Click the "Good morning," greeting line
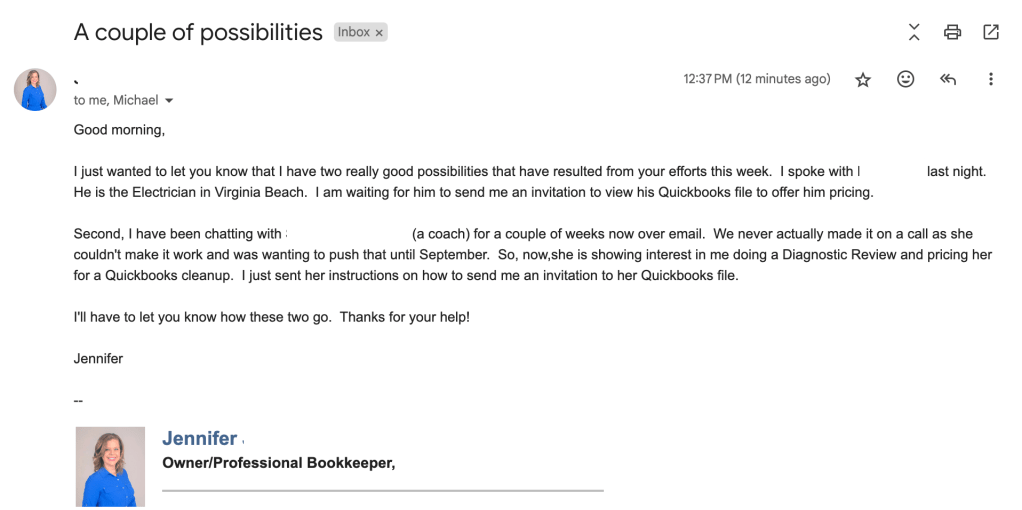 tap(119, 130)
